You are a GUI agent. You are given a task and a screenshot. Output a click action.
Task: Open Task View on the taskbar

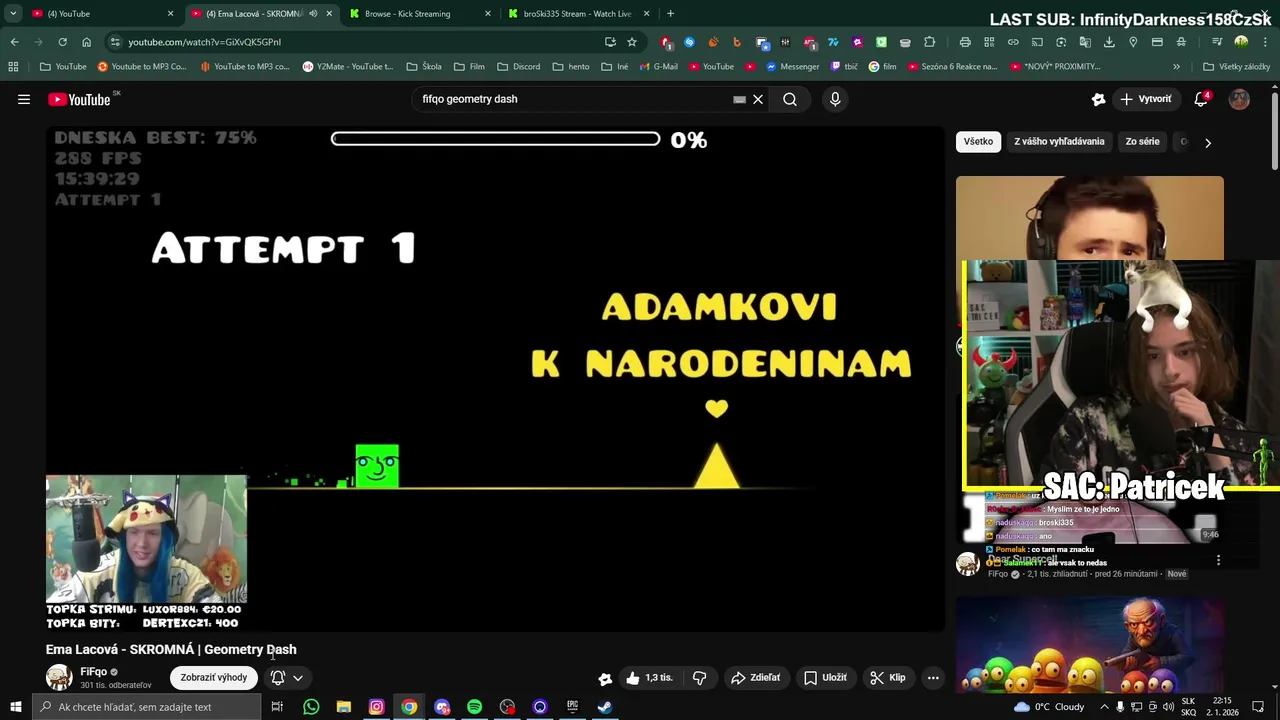pos(277,707)
